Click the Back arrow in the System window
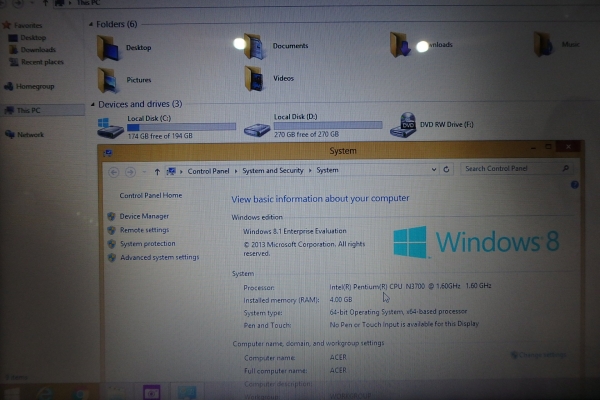Image resolution: width=600 pixels, height=400 pixels. (x=114, y=172)
